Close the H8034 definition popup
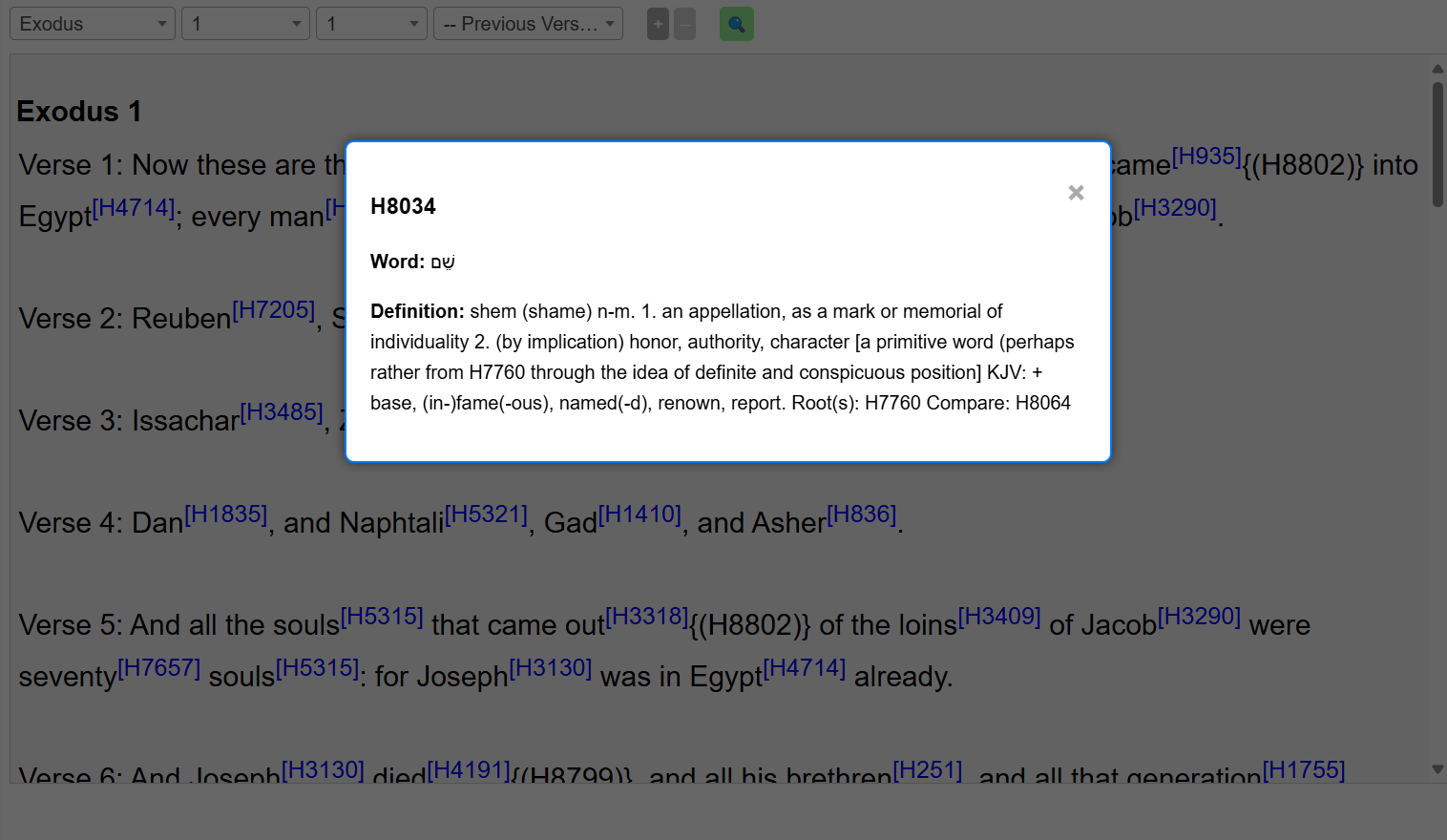Viewport: 1447px width, 840px height. 1076,193
